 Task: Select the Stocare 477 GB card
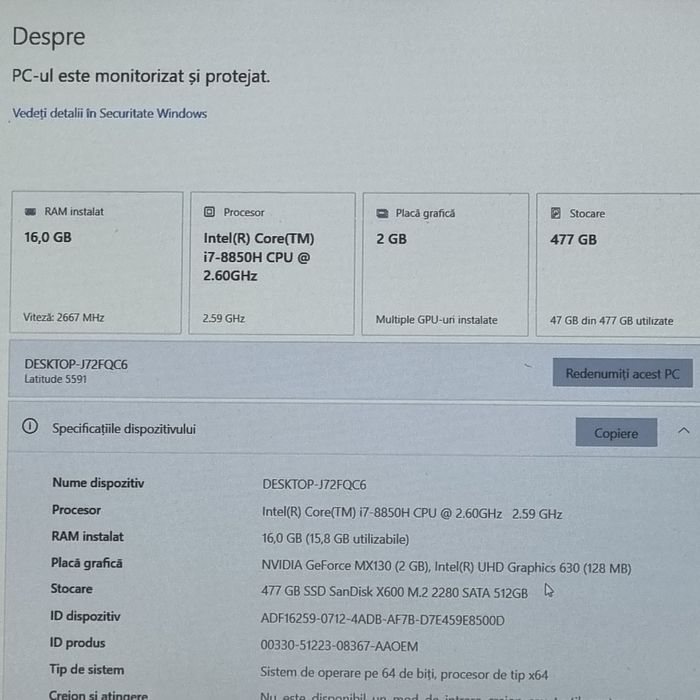[x=618, y=265]
